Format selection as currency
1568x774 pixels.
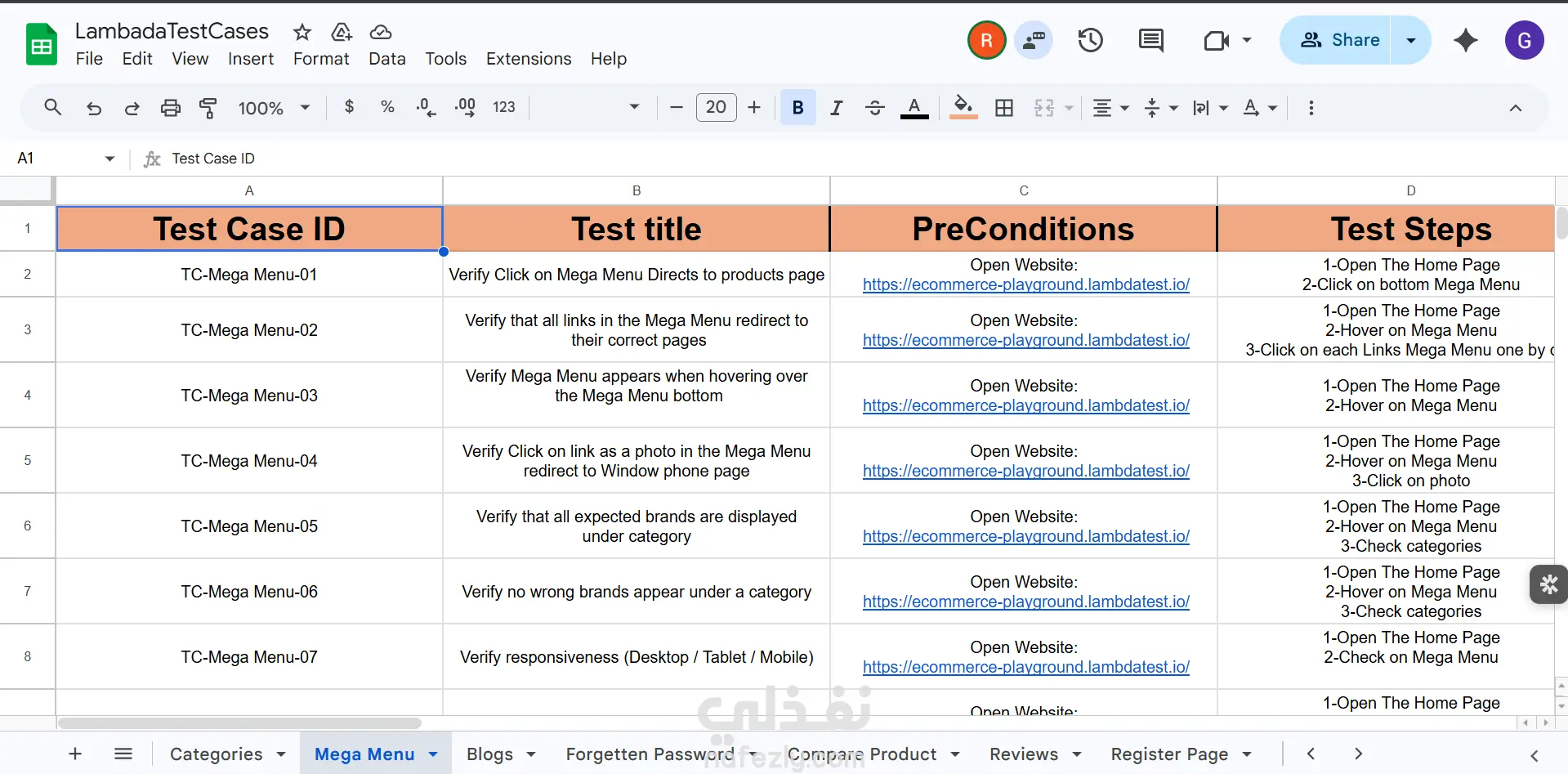[350, 107]
